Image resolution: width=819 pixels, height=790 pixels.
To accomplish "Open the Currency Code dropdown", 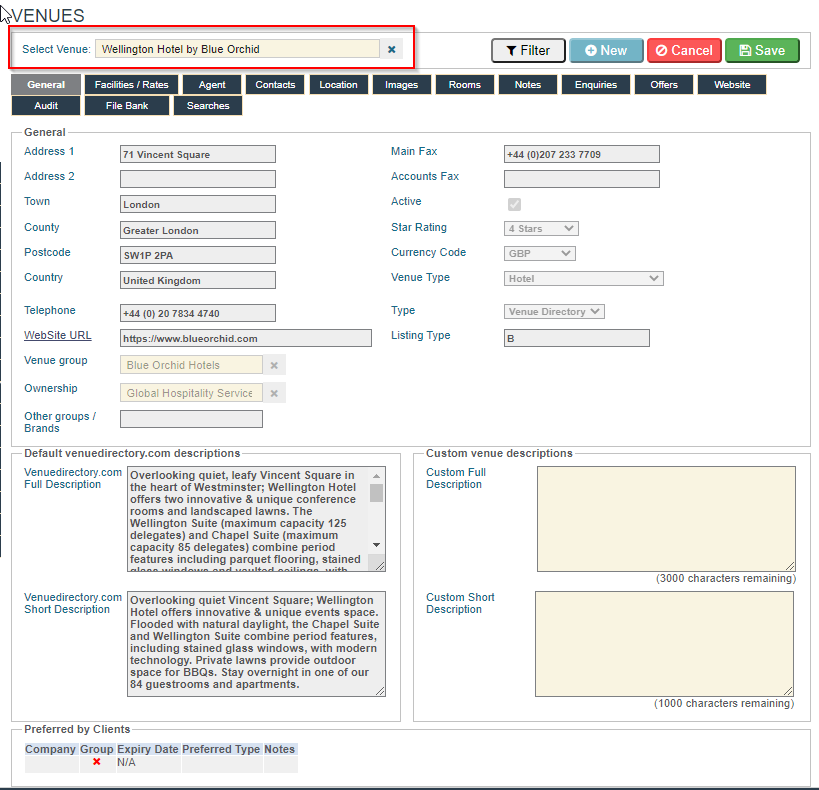I will tap(540, 253).
